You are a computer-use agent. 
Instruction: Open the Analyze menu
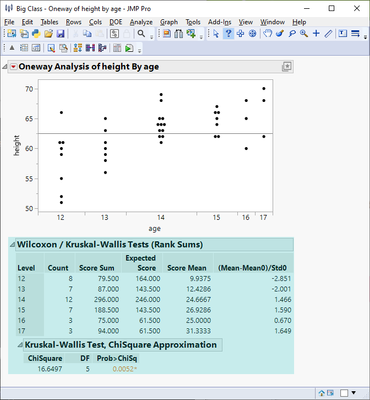141,22
